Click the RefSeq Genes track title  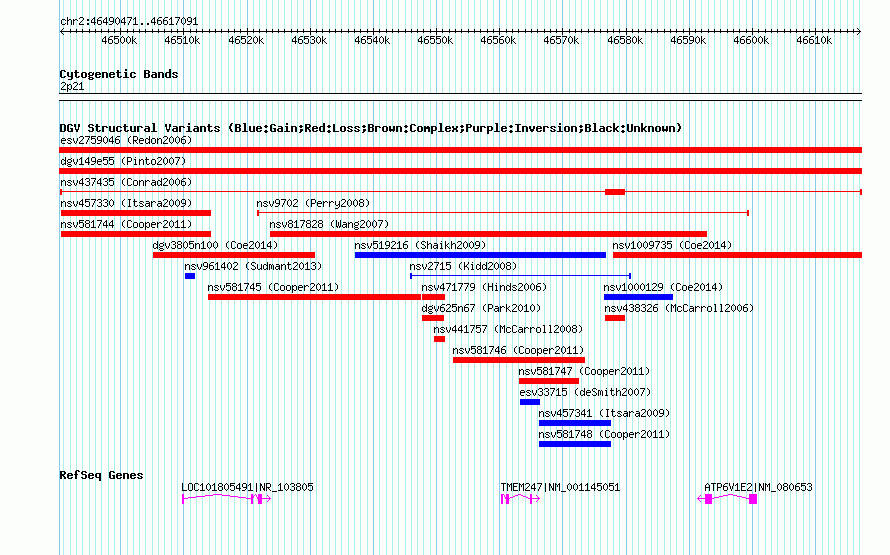click(101, 476)
